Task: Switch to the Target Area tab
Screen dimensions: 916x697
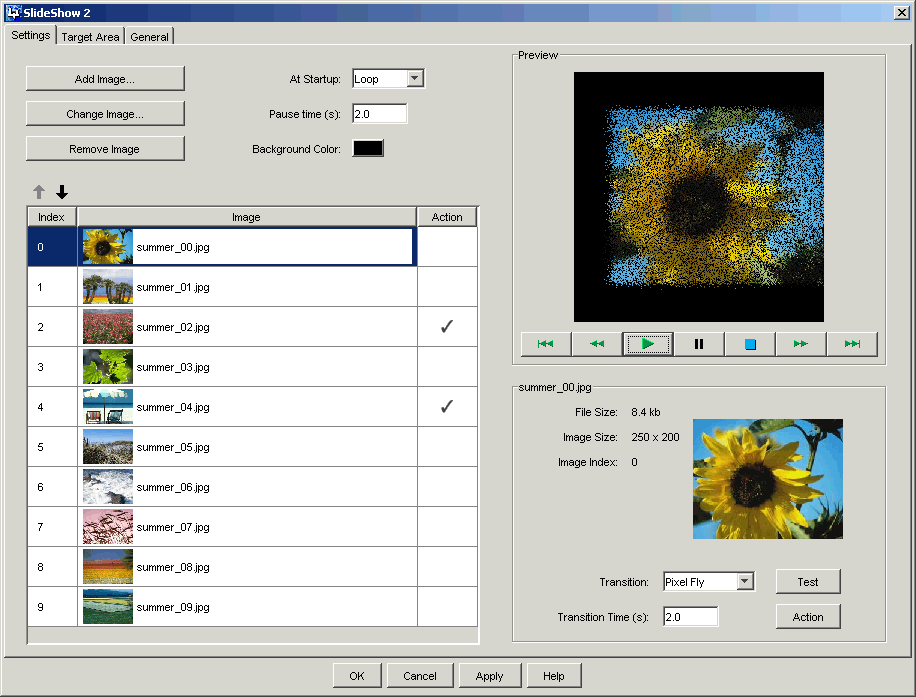Action: (90, 37)
